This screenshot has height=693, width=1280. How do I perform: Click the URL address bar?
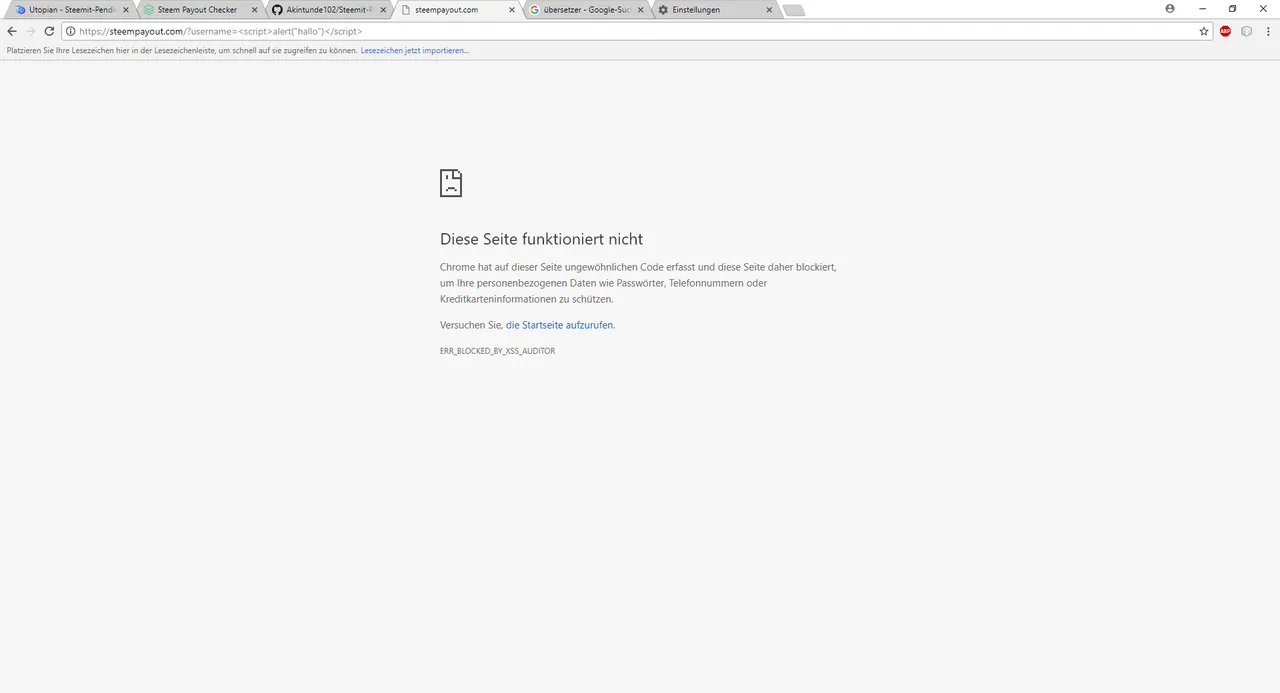(636, 31)
